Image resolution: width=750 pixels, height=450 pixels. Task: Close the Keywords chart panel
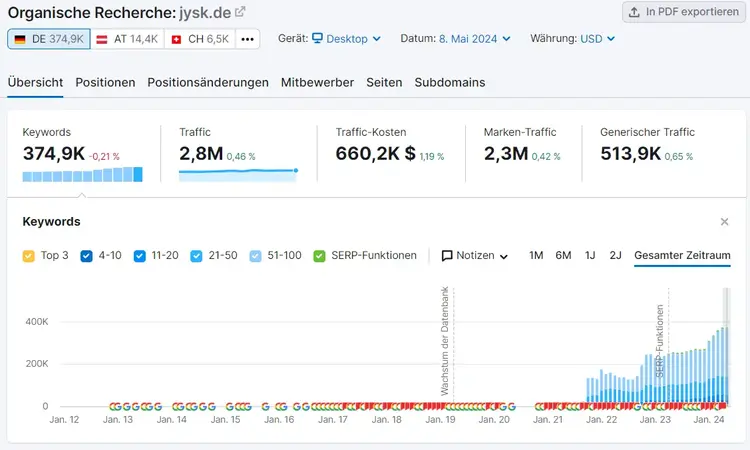click(724, 221)
